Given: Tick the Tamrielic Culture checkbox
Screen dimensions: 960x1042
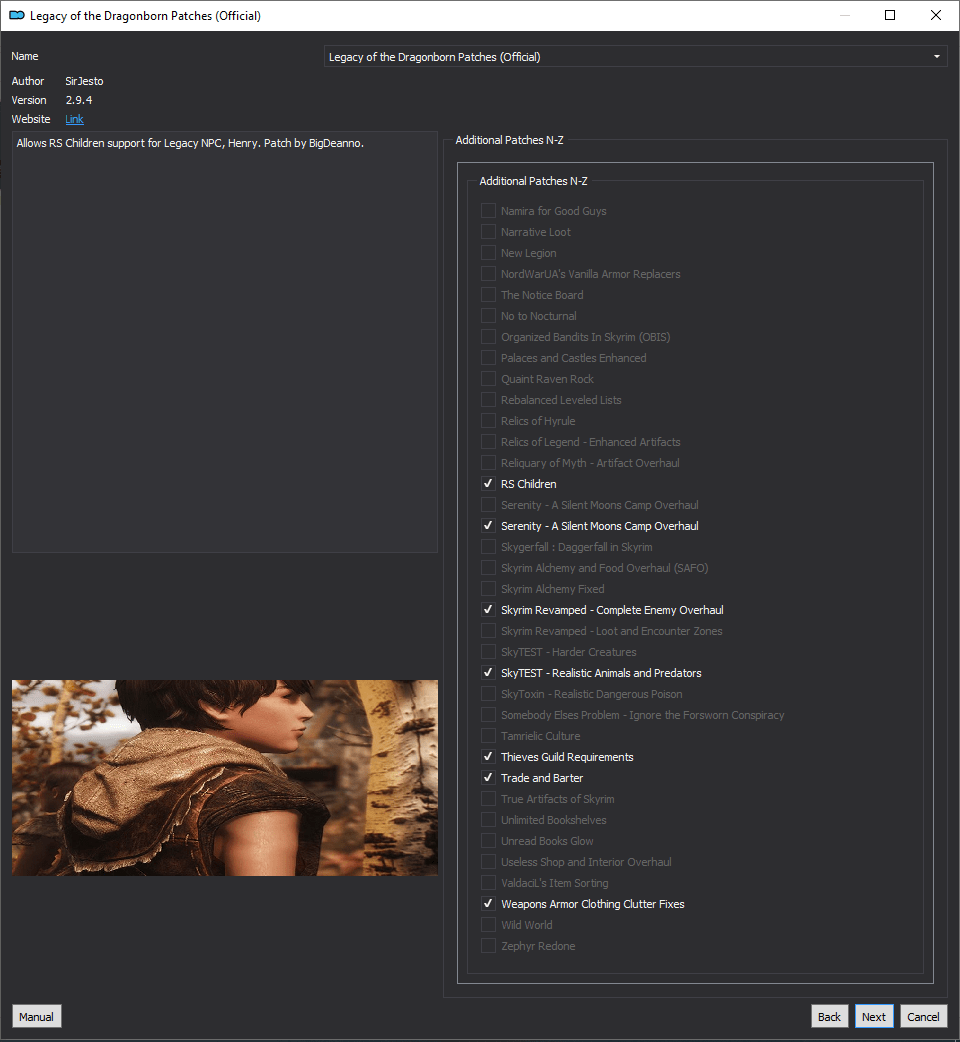Looking at the screenshot, I should pos(488,736).
